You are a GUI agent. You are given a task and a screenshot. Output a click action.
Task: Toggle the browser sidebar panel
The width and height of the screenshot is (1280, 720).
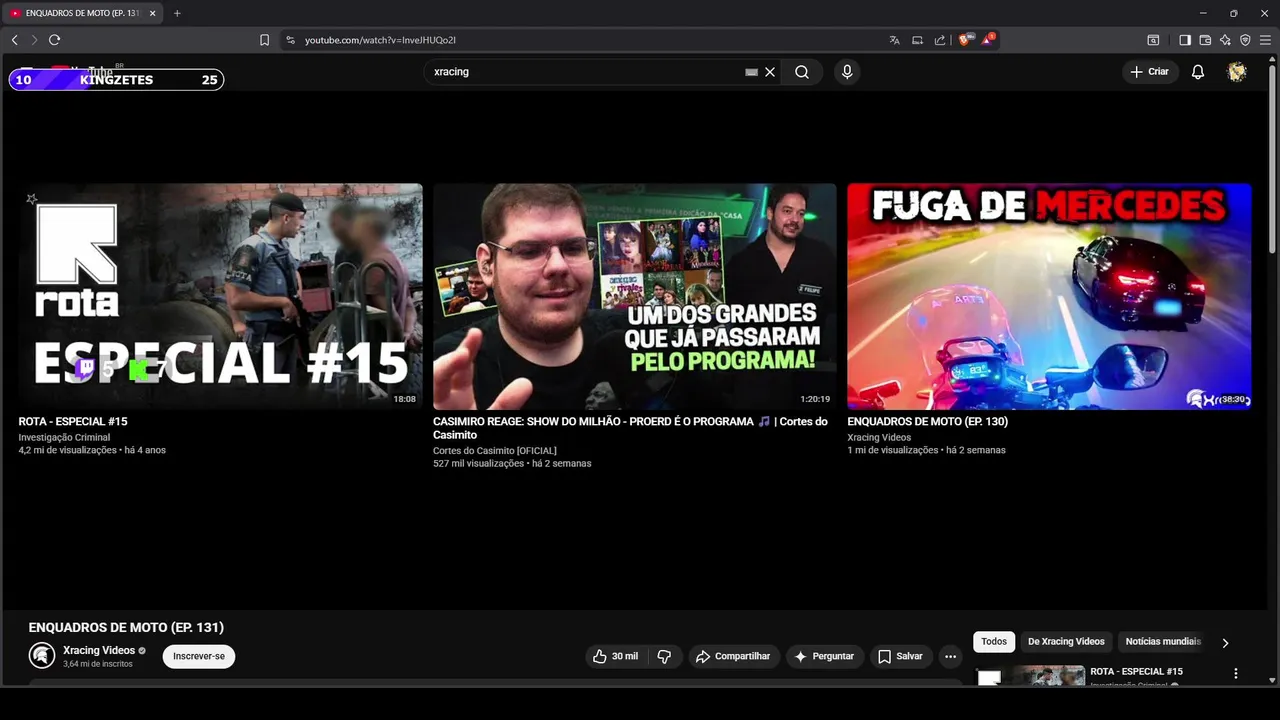click(x=1185, y=40)
